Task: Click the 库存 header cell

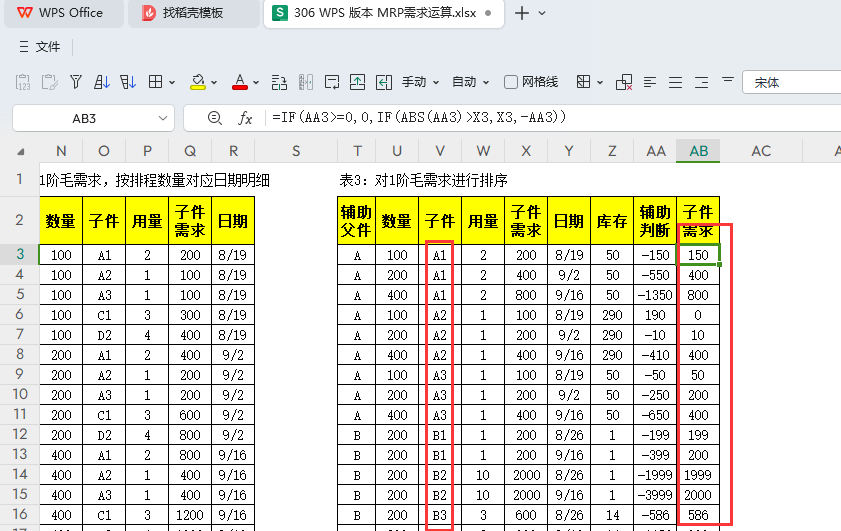Action: [613, 220]
